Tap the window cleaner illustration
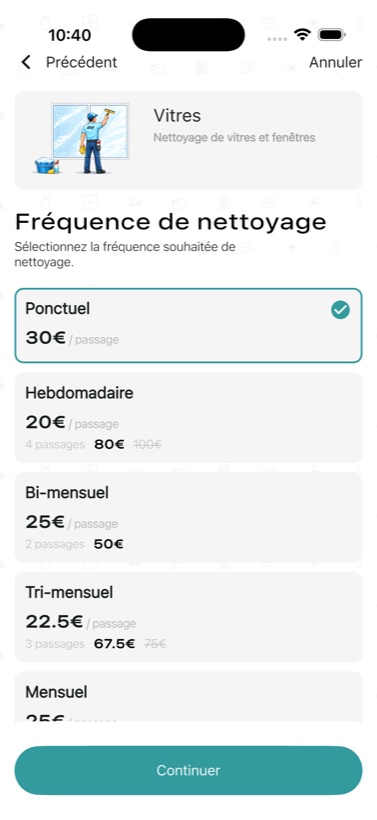The image size is (377, 820). tap(83, 139)
